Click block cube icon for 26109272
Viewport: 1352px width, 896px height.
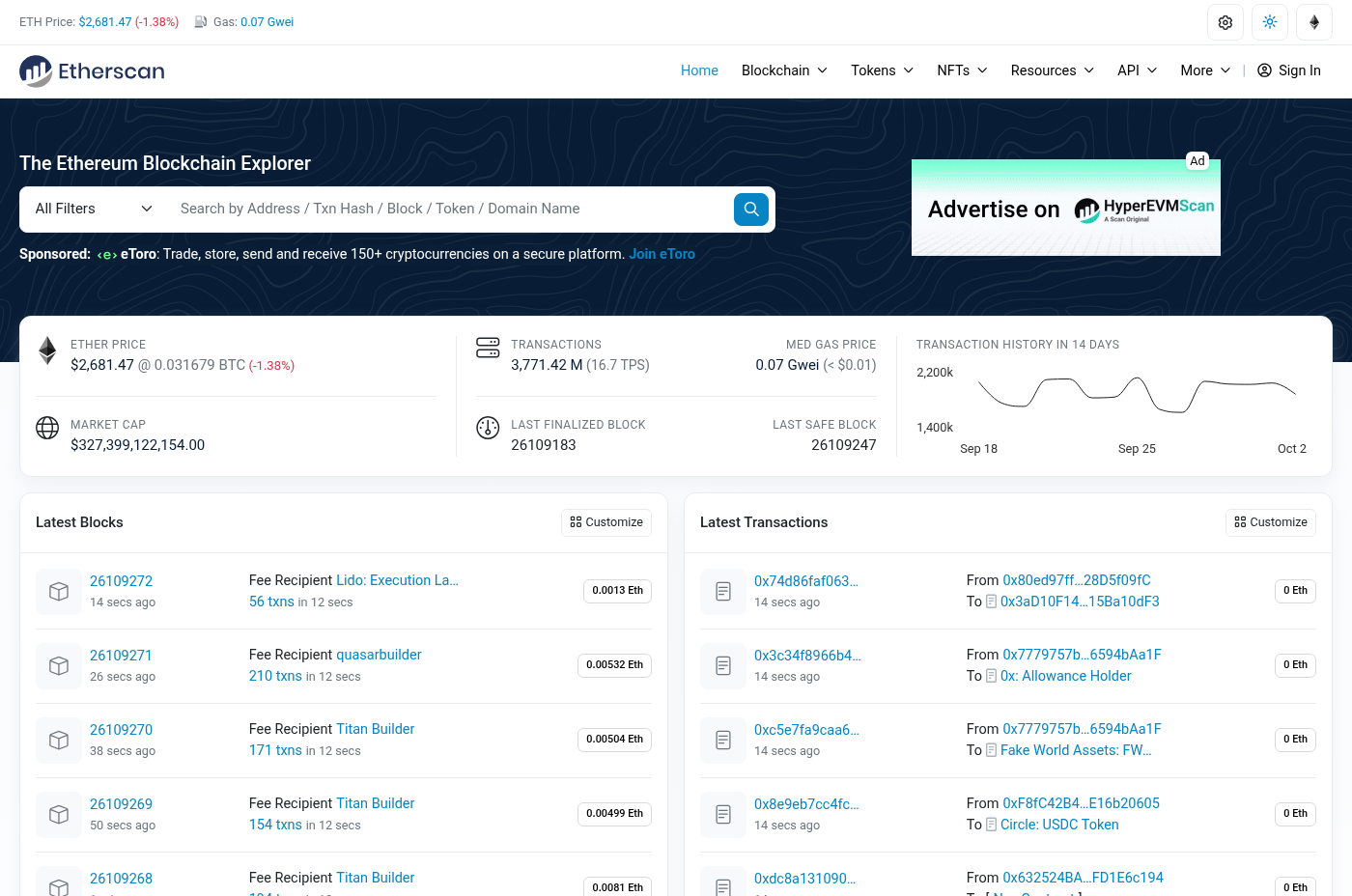(x=59, y=592)
